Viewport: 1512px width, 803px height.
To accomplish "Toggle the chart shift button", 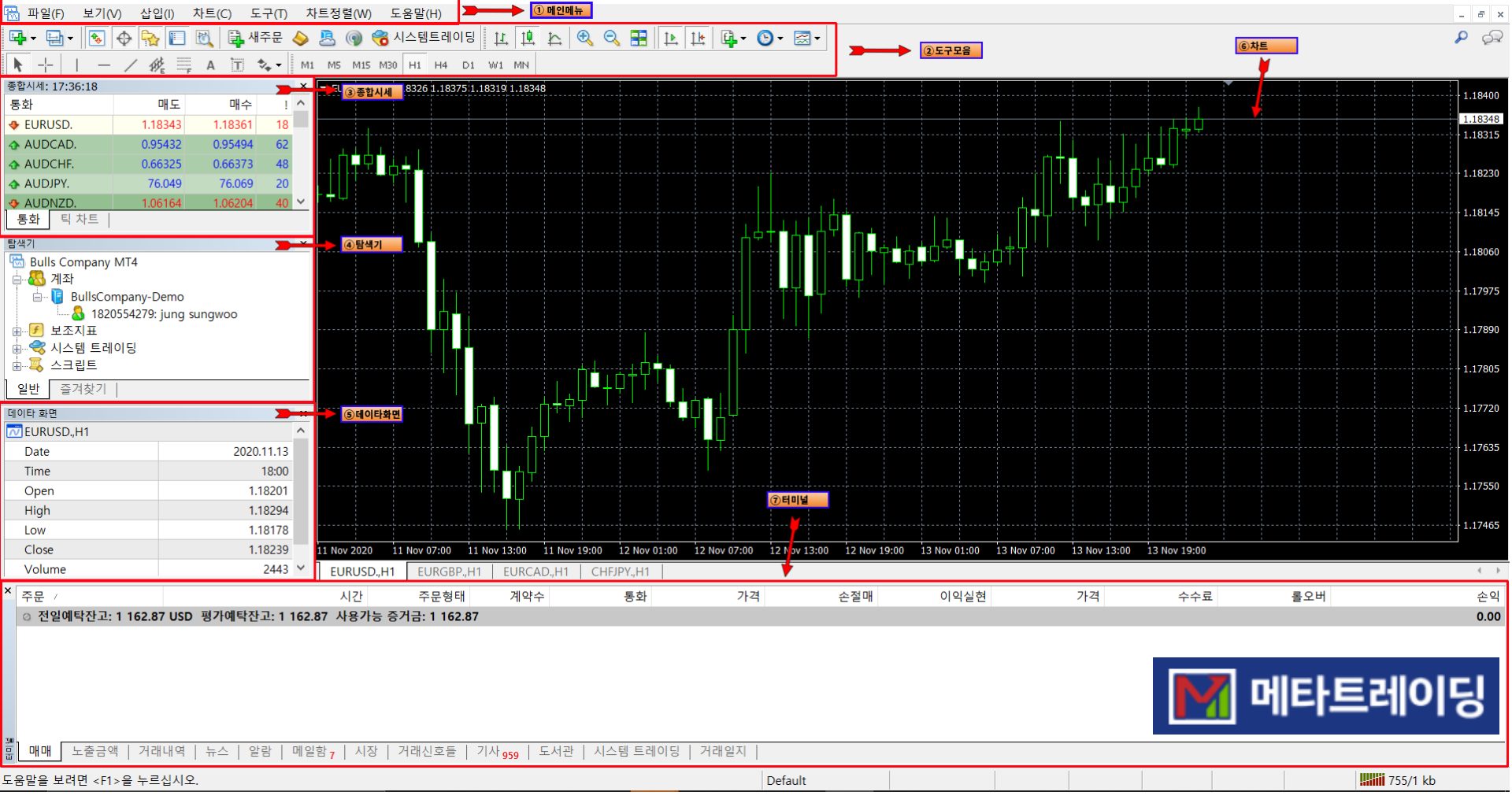I will (698, 38).
